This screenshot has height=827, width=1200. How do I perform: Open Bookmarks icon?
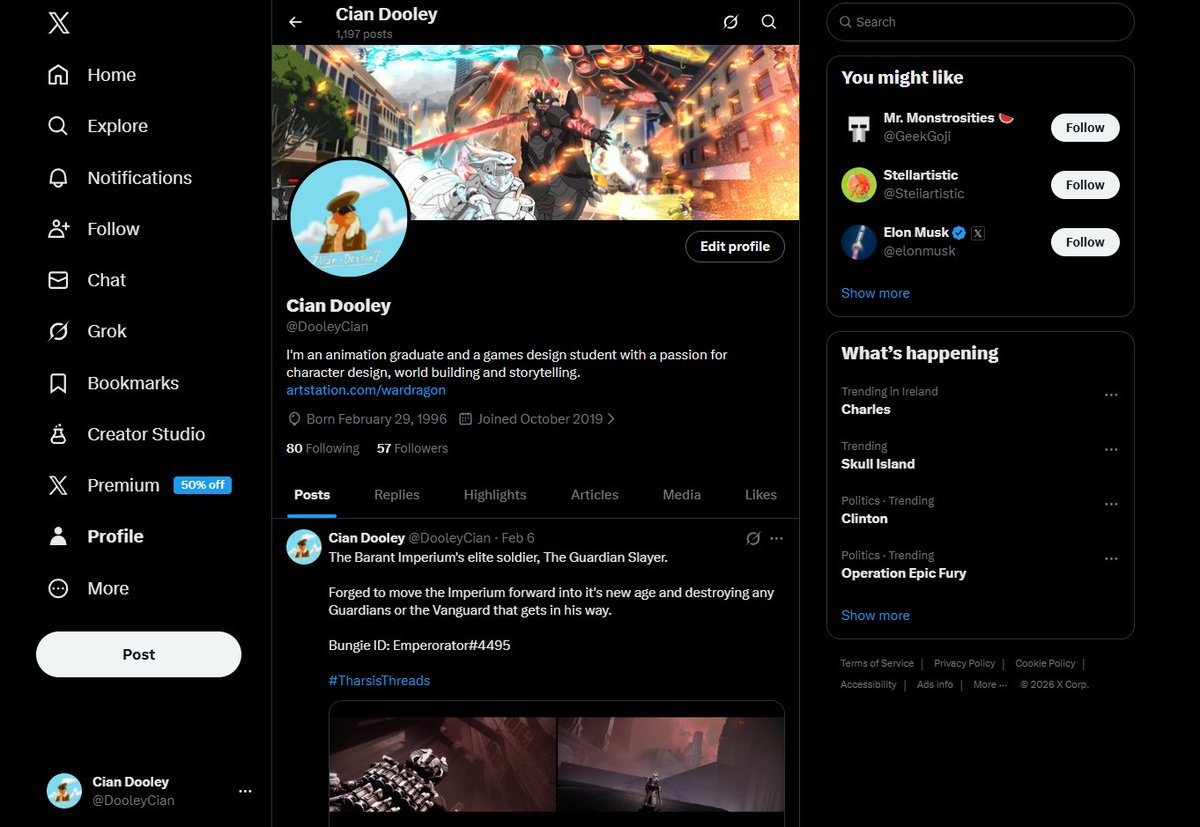coord(59,383)
